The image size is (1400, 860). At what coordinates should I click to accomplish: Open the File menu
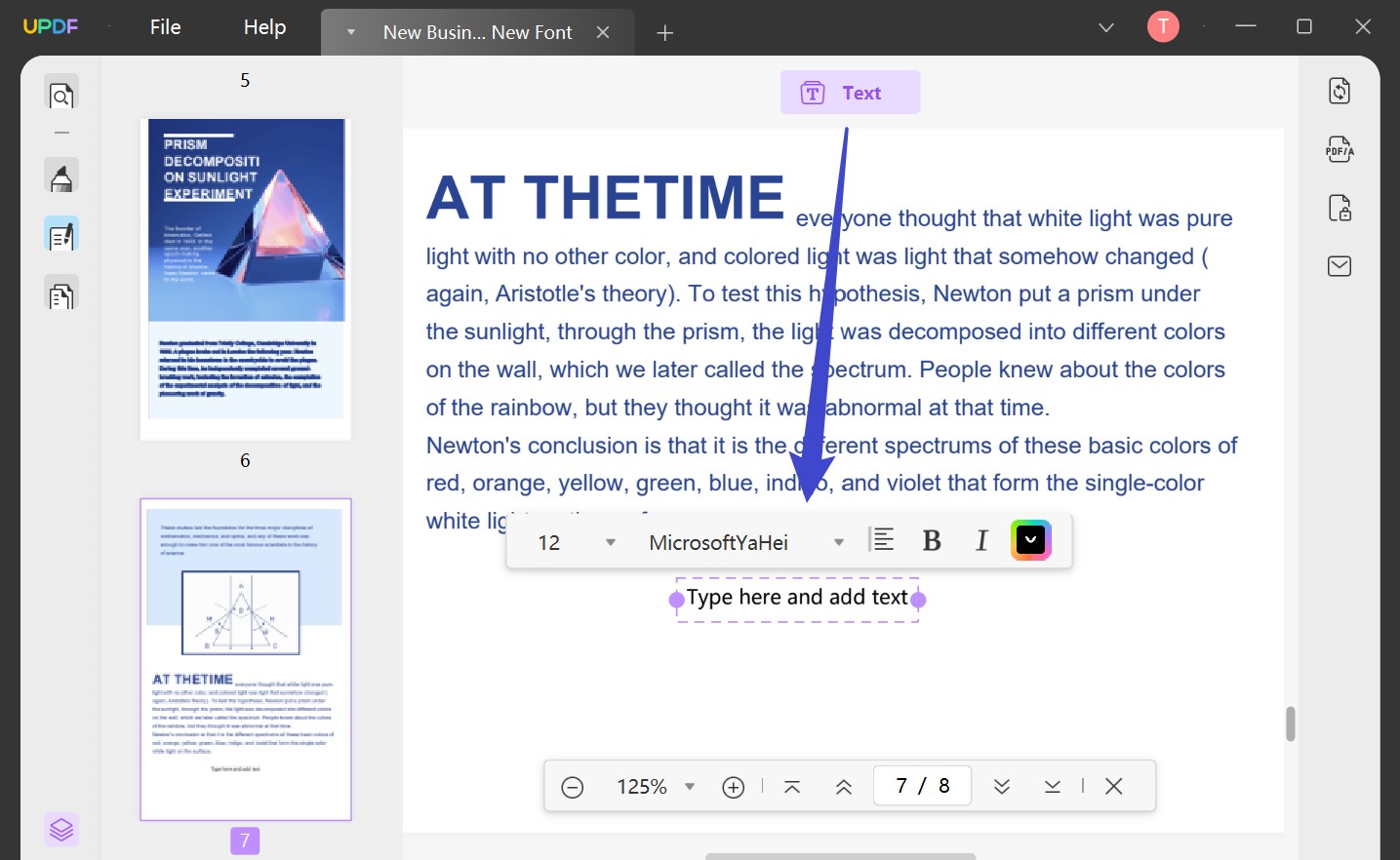coord(164,26)
